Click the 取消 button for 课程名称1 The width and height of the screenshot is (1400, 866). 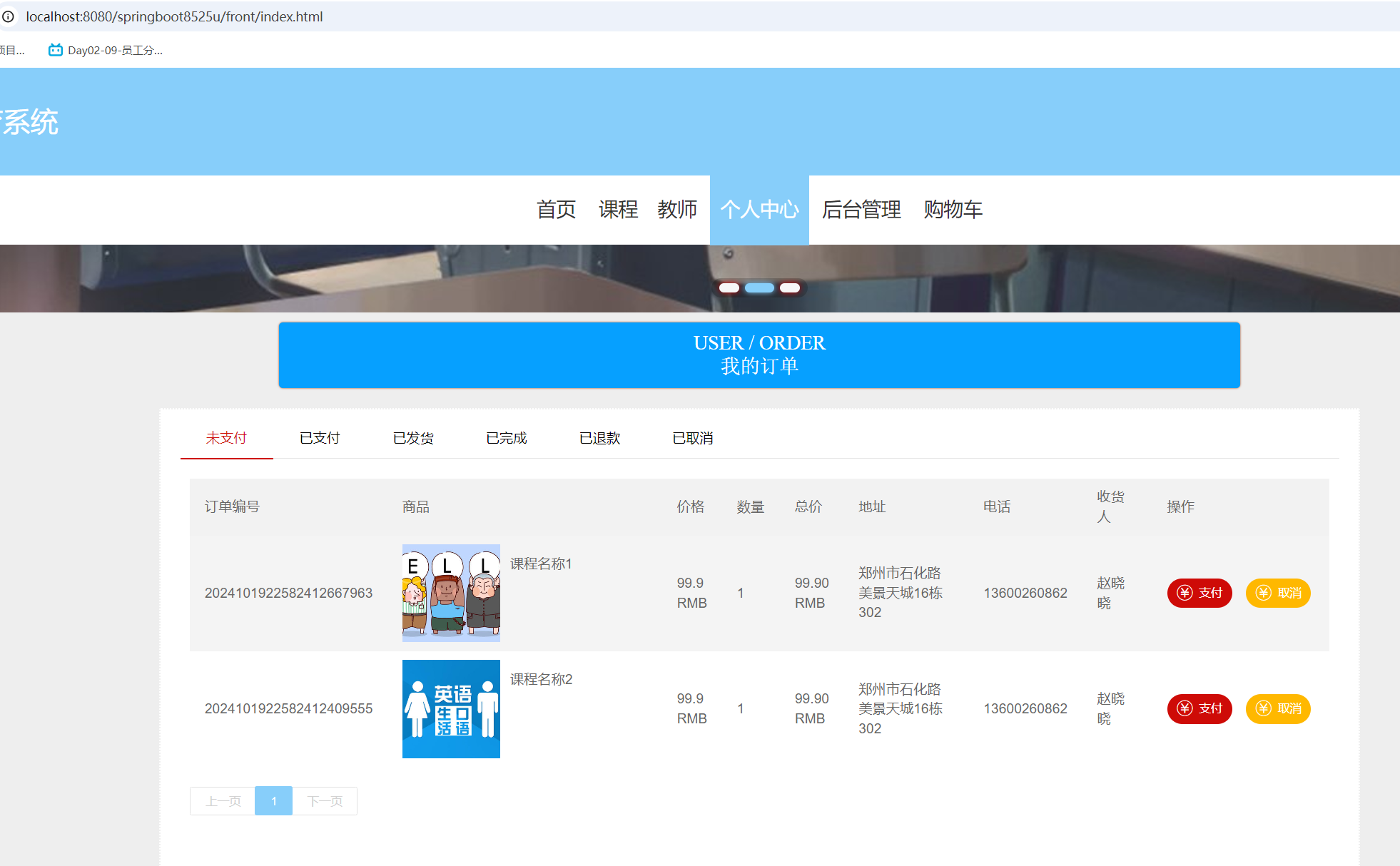click(x=1277, y=593)
